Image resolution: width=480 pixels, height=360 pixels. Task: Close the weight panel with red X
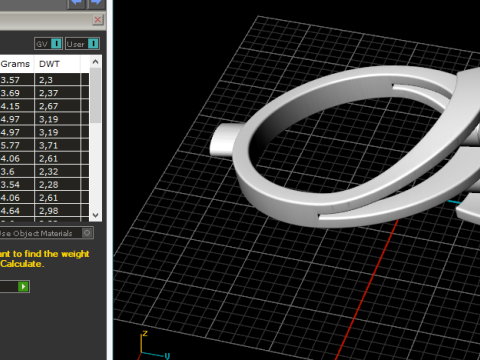[98, 20]
